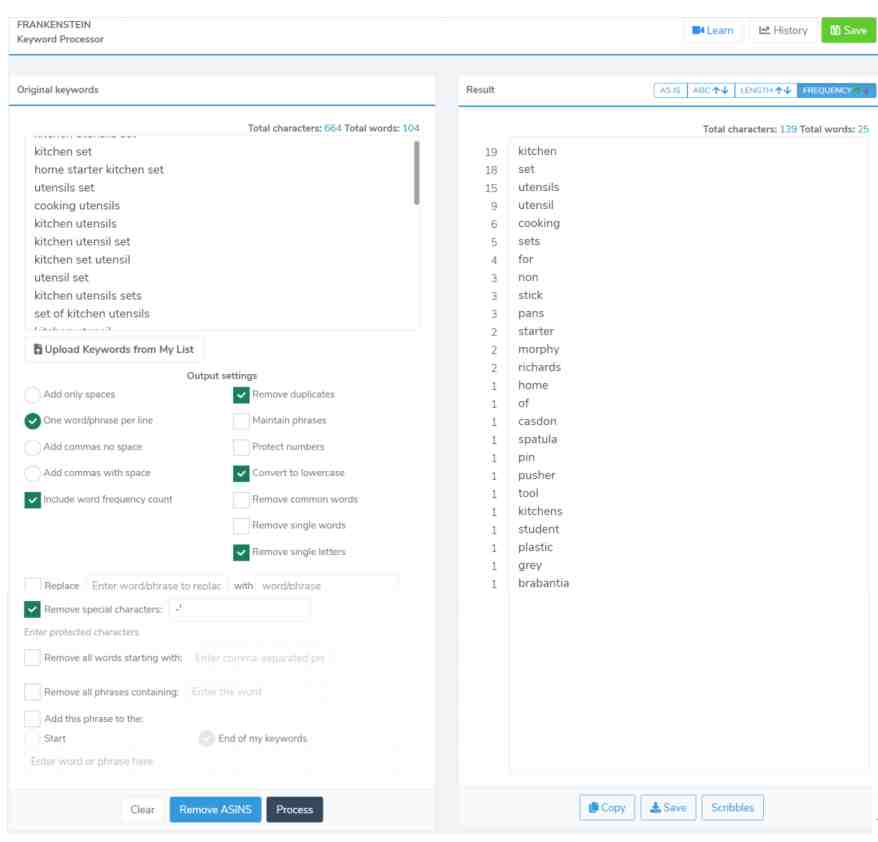The image size is (878, 842).
Task: Click the Enter protected characters field
Action: pos(82,632)
